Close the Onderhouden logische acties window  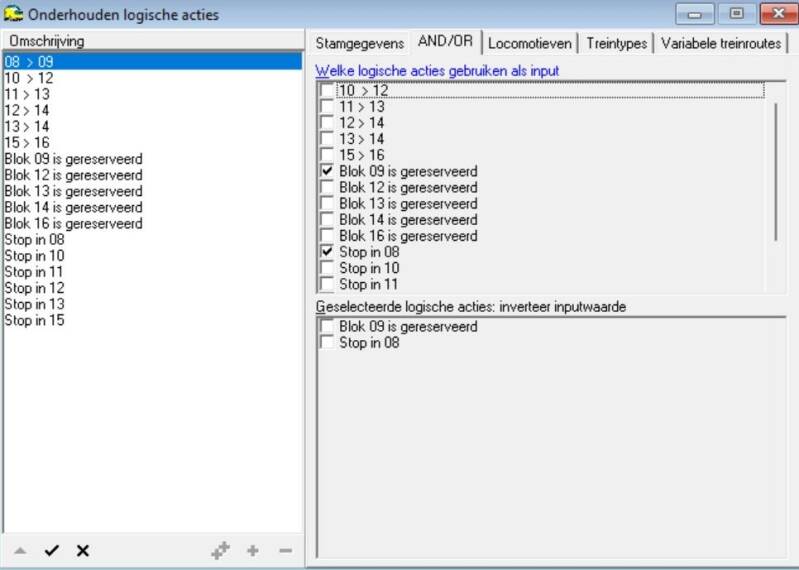(x=778, y=13)
